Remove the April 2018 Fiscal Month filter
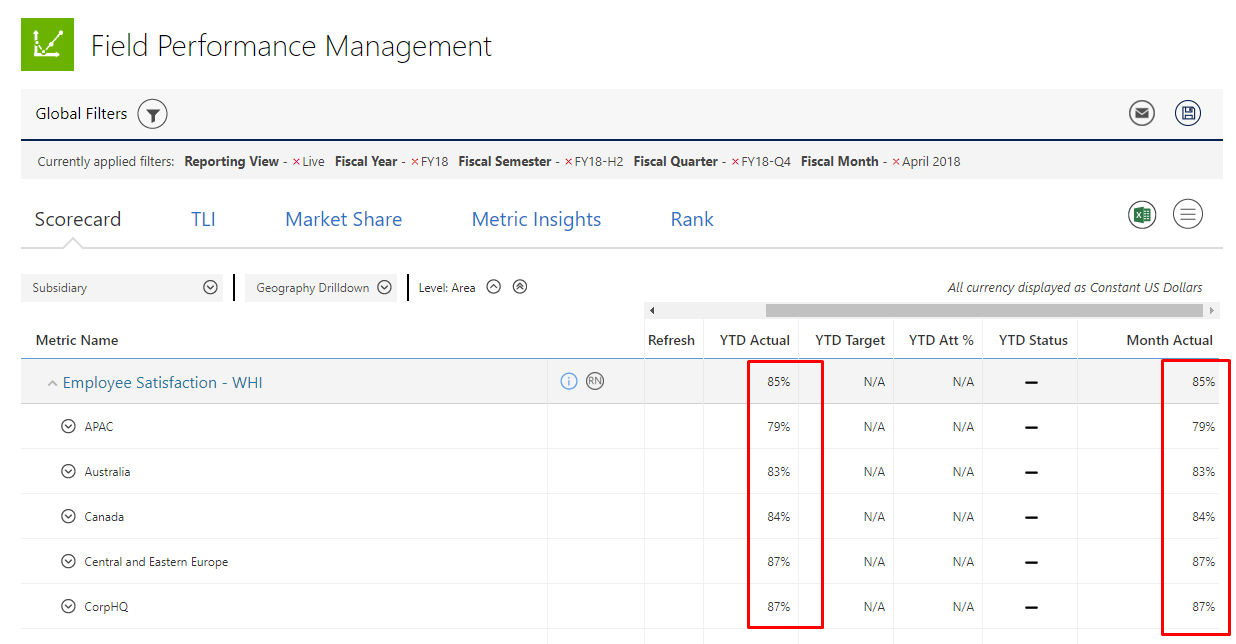 tap(896, 162)
